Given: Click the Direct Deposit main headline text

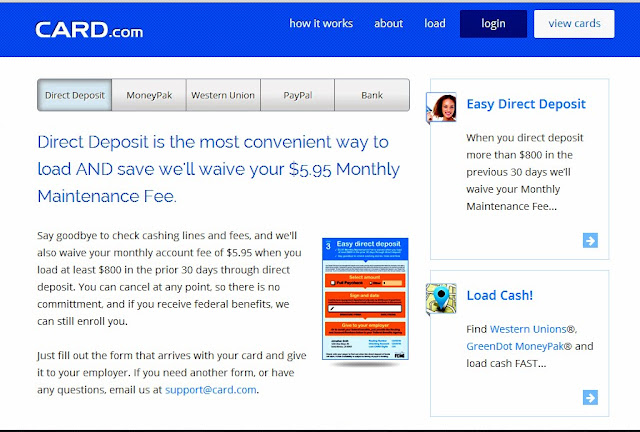Looking at the screenshot, I should (x=219, y=169).
